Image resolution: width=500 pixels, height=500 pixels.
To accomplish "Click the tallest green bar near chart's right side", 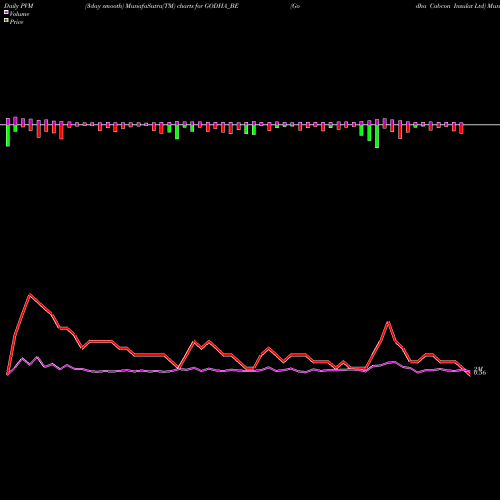I will click(x=377, y=136).
